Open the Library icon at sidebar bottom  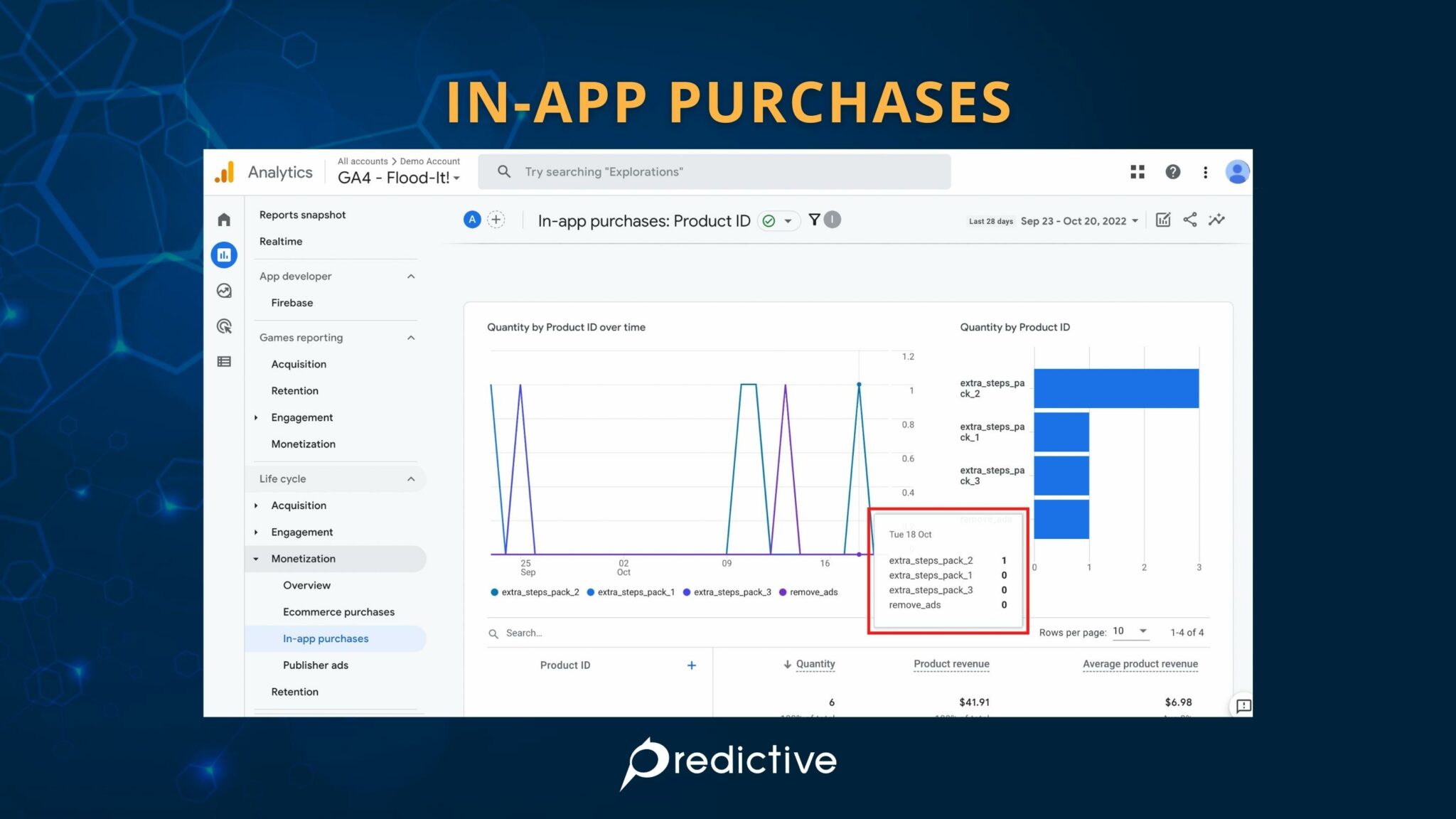[x=224, y=362]
